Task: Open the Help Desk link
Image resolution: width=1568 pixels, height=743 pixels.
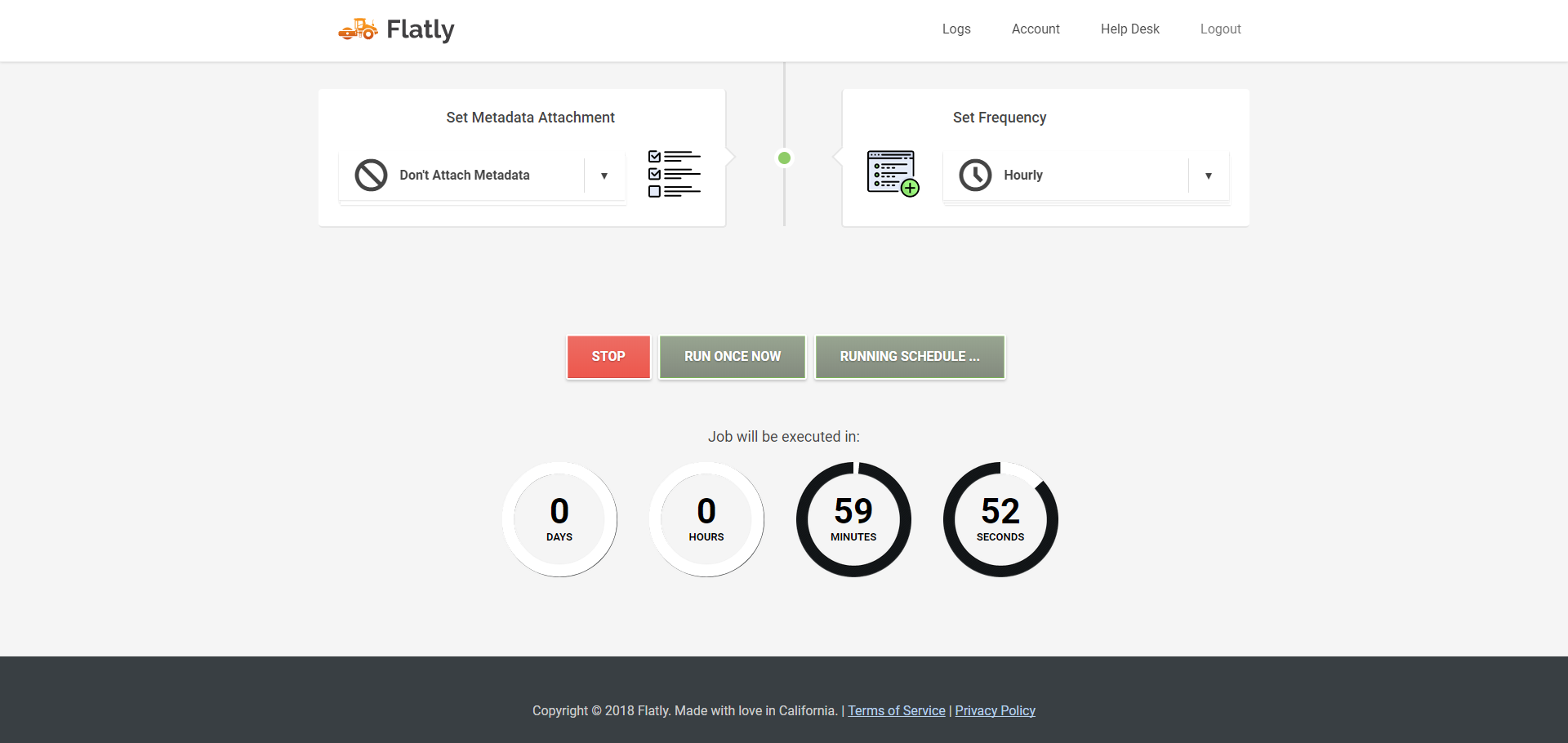Action: tap(1129, 29)
